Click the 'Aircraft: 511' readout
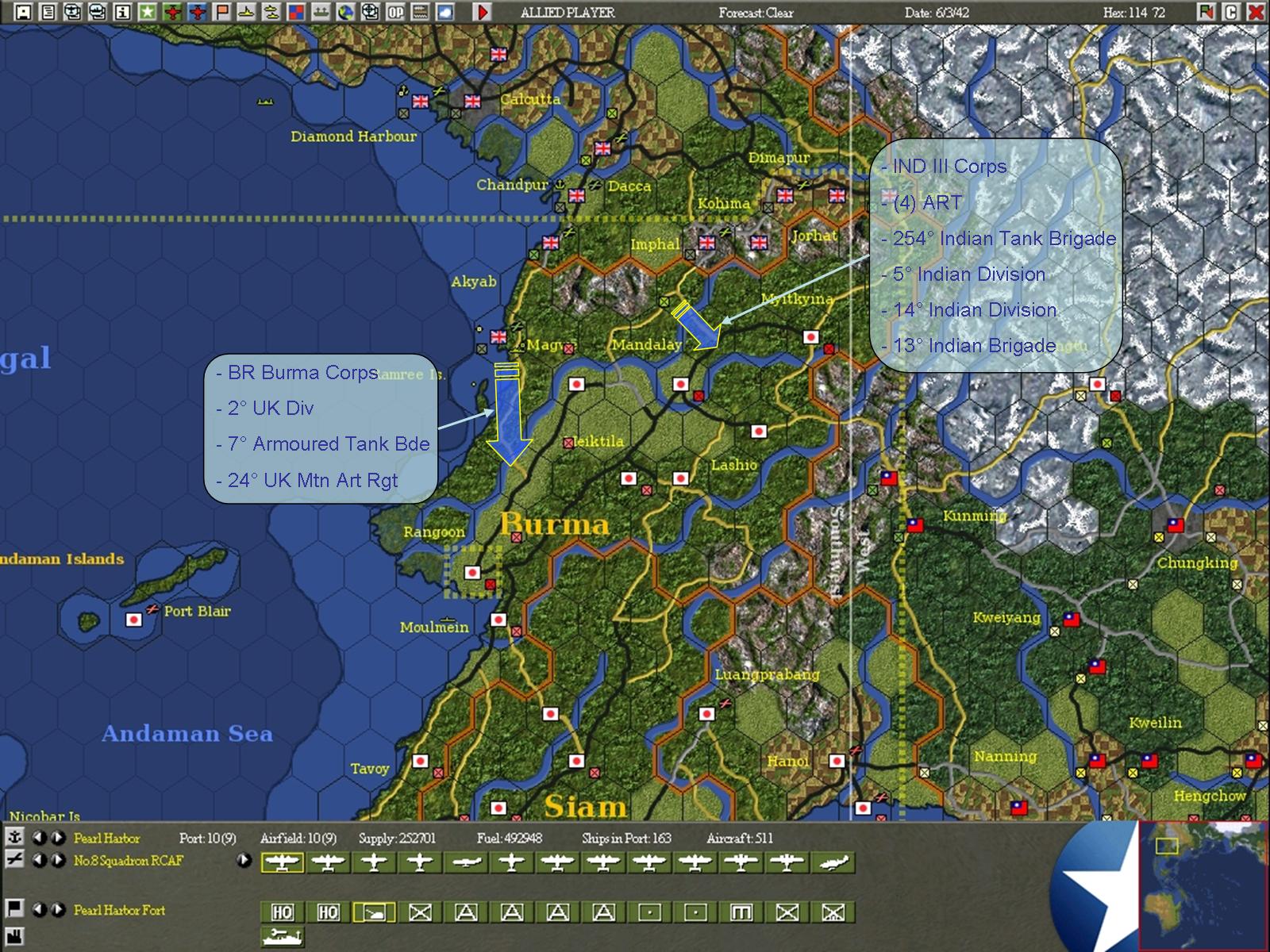This screenshot has height=952, width=1270. [x=740, y=838]
